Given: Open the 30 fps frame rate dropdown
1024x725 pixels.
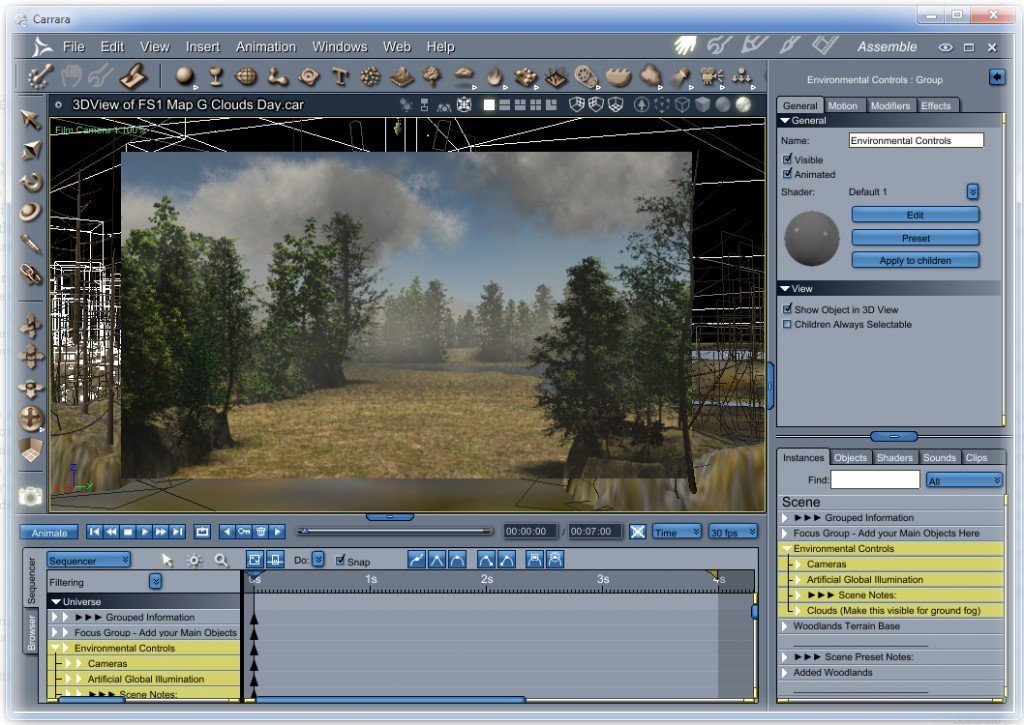Looking at the screenshot, I should point(733,532).
